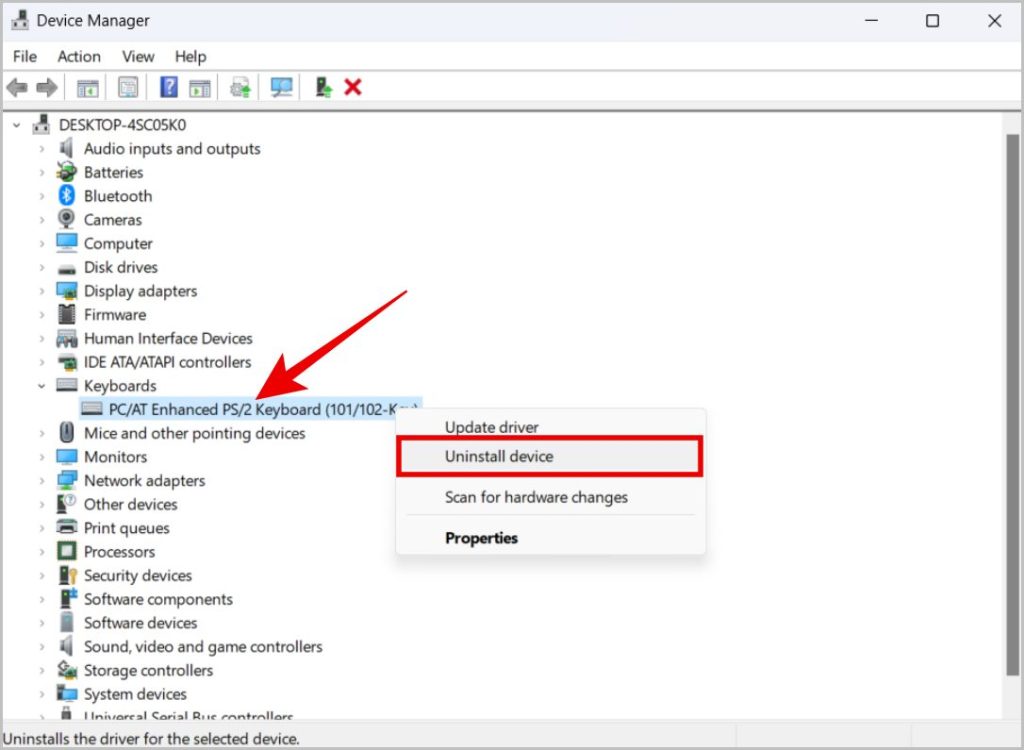Click the IDE ATA/ATAPI controllers icon
This screenshot has width=1024, height=750.
point(67,362)
